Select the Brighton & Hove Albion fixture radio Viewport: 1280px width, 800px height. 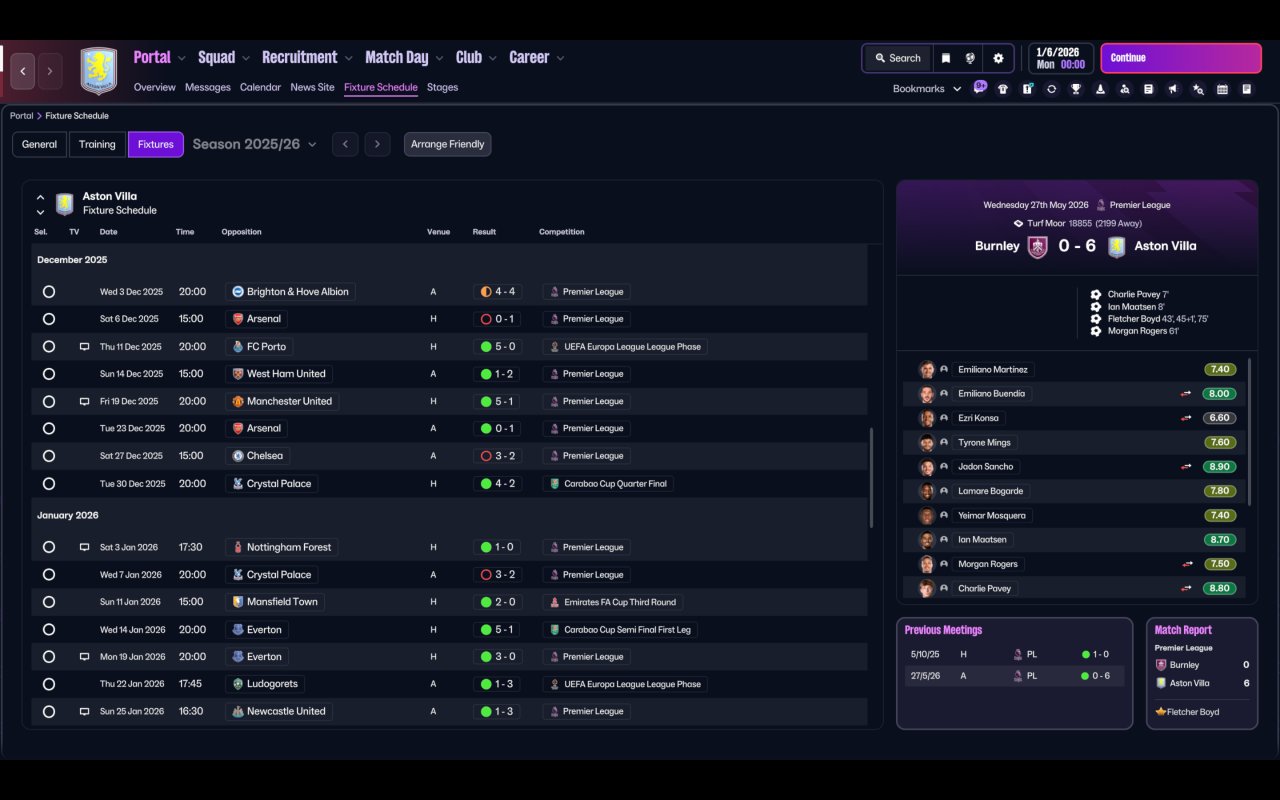49,292
